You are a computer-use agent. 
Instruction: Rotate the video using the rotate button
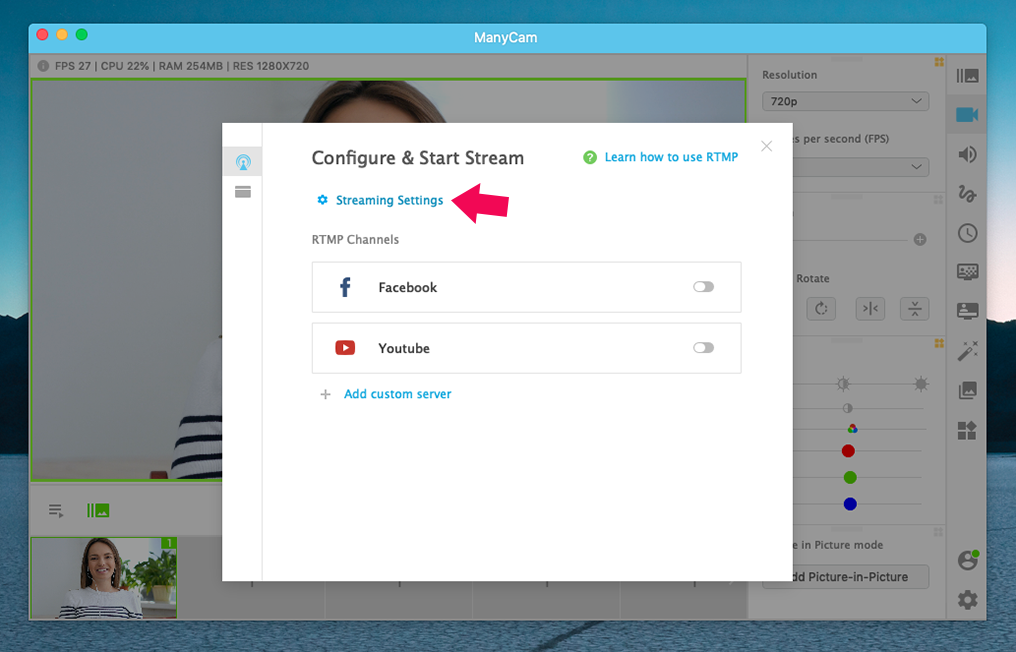[x=821, y=309]
